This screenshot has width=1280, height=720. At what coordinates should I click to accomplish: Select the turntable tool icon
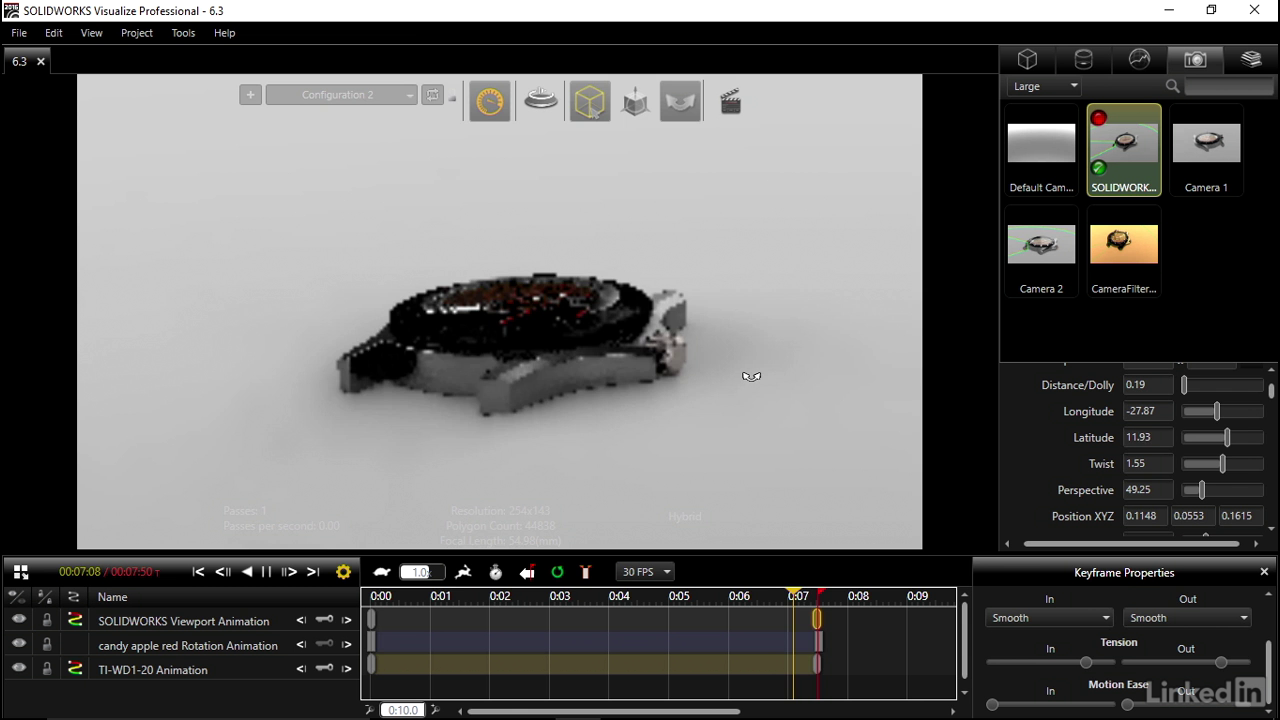click(x=541, y=101)
